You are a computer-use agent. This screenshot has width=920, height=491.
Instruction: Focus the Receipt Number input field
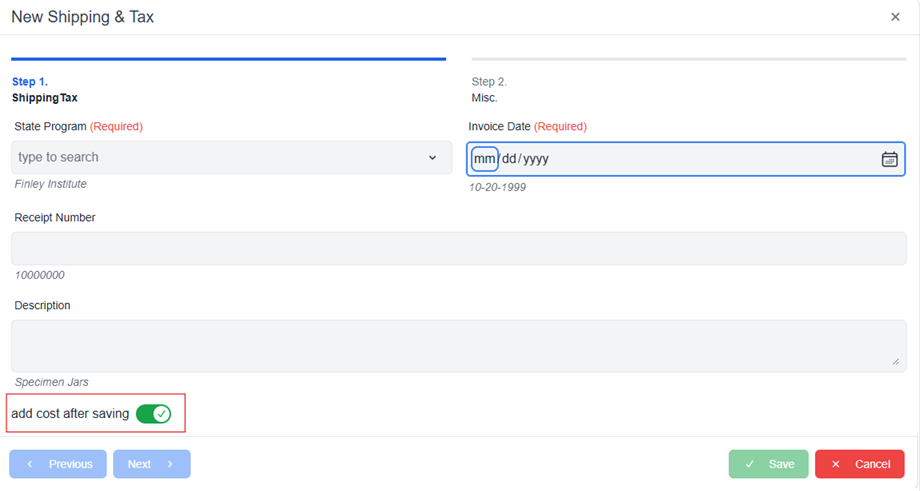click(459, 248)
